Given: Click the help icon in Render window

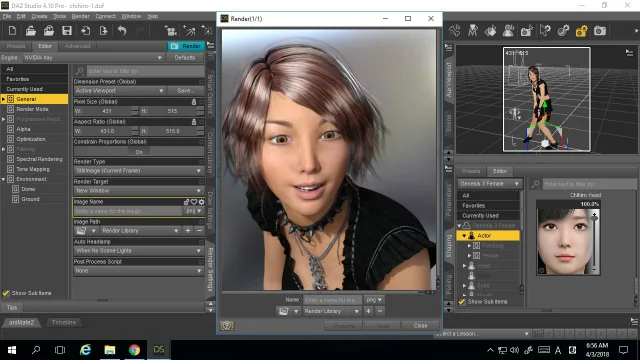Looking at the screenshot, I should [x=227, y=325].
